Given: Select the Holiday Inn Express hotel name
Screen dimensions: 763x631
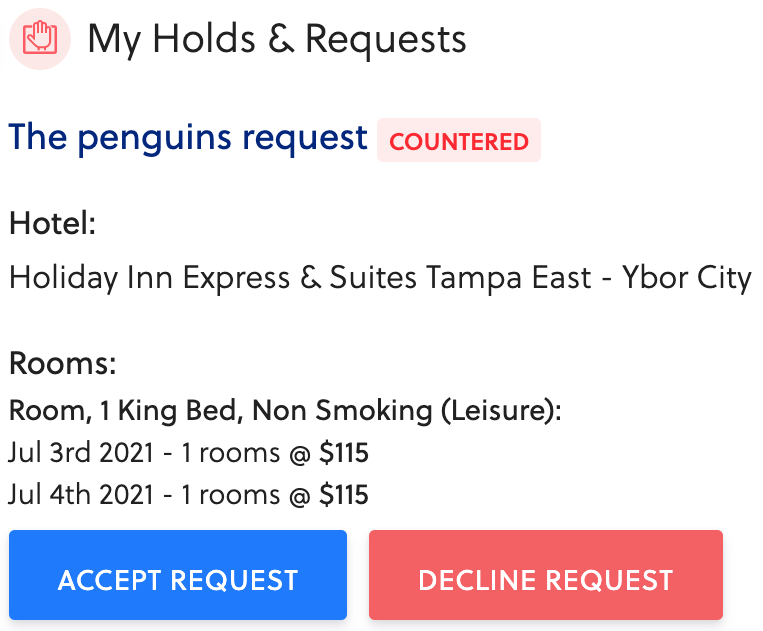Looking at the screenshot, I should pyautogui.click(x=380, y=277).
